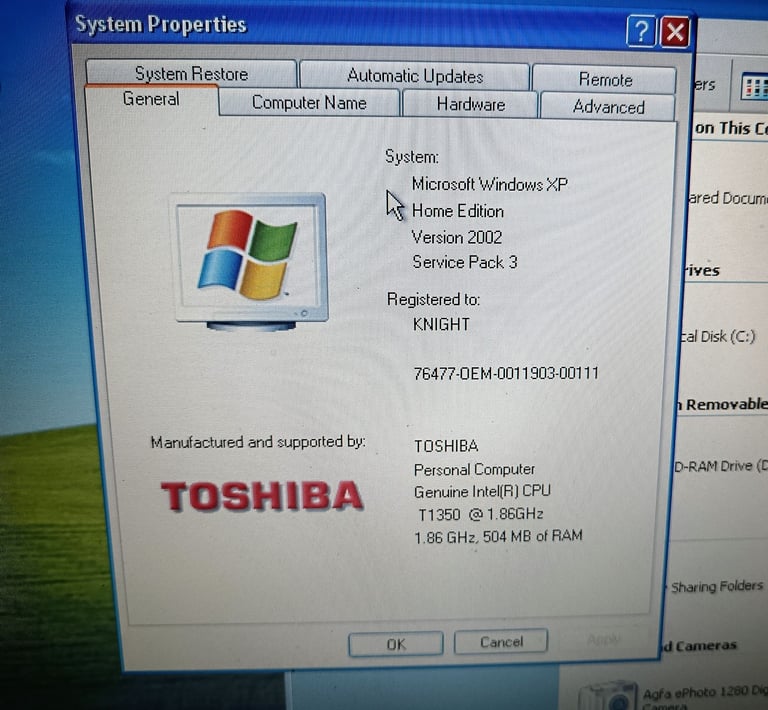Open Shared Documents in My Computer window
The image size is (768, 710).
pyautogui.click(x=728, y=198)
